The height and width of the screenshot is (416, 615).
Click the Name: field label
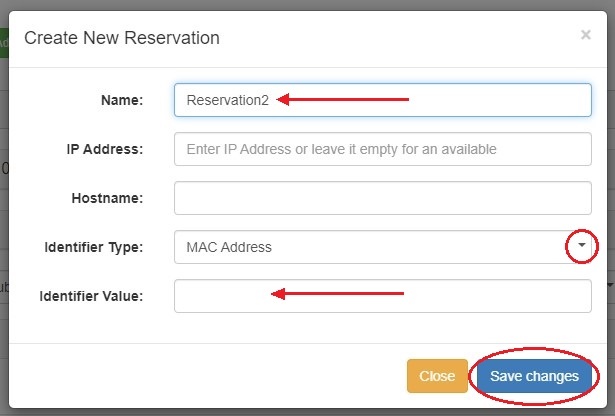pyautogui.click(x=122, y=100)
